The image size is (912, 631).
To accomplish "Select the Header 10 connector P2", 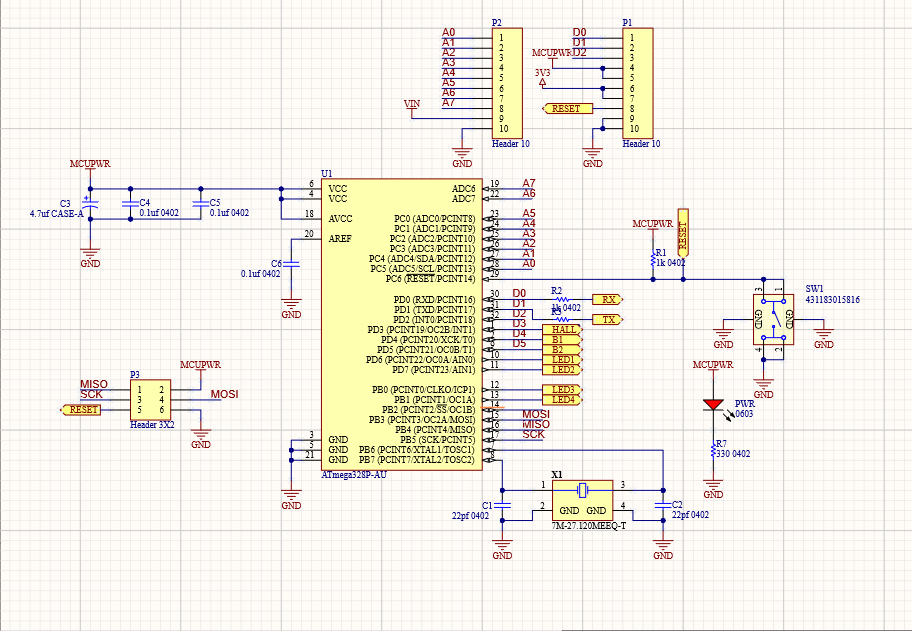I will pyautogui.click(x=505, y=80).
